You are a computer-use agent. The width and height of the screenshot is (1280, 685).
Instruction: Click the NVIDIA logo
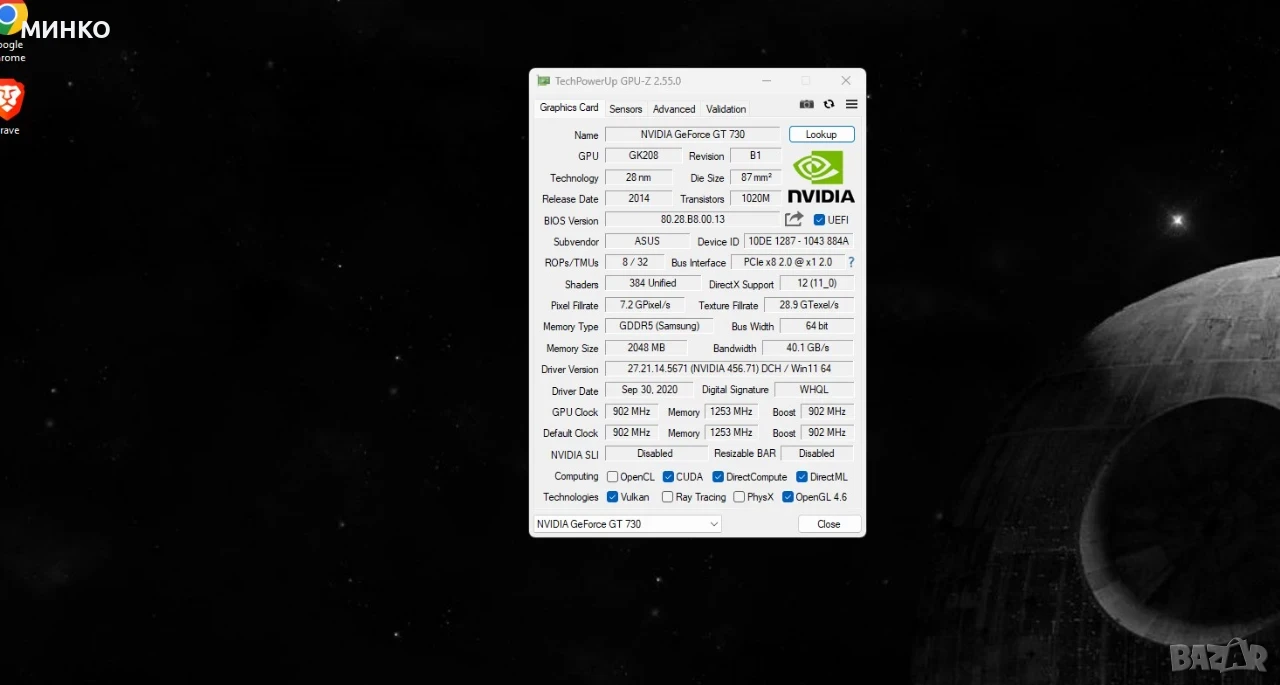821,177
